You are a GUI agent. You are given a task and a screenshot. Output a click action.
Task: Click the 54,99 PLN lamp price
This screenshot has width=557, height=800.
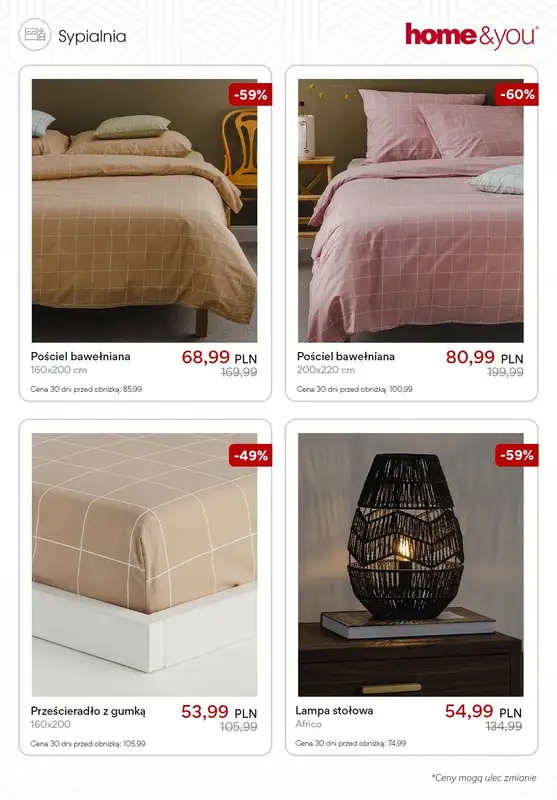click(x=484, y=711)
